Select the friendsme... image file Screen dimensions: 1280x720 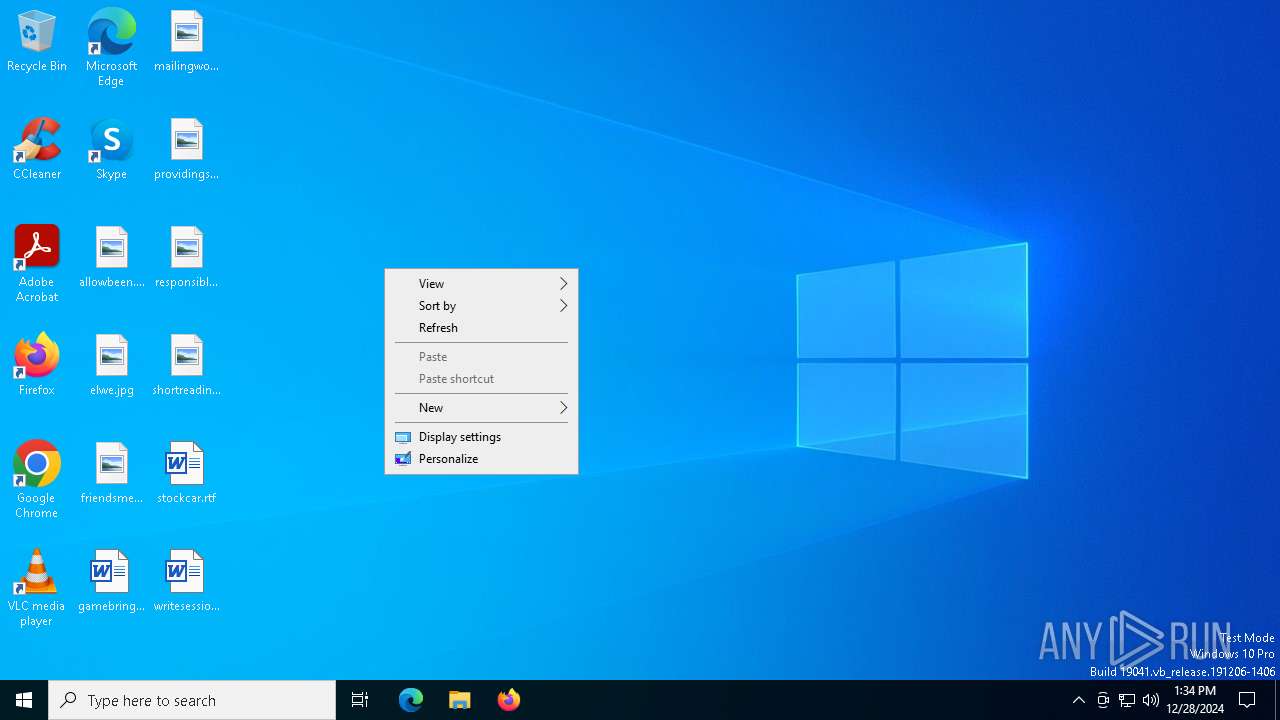[111, 474]
